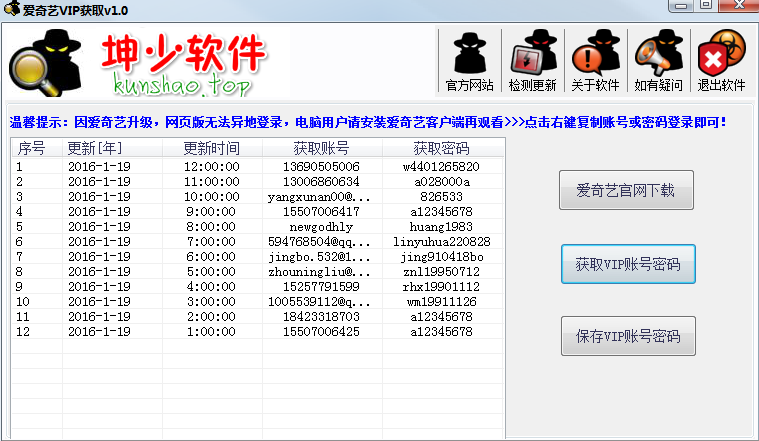Click the 检测更新 check update icon
The height and width of the screenshot is (441, 759).
(532, 62)
